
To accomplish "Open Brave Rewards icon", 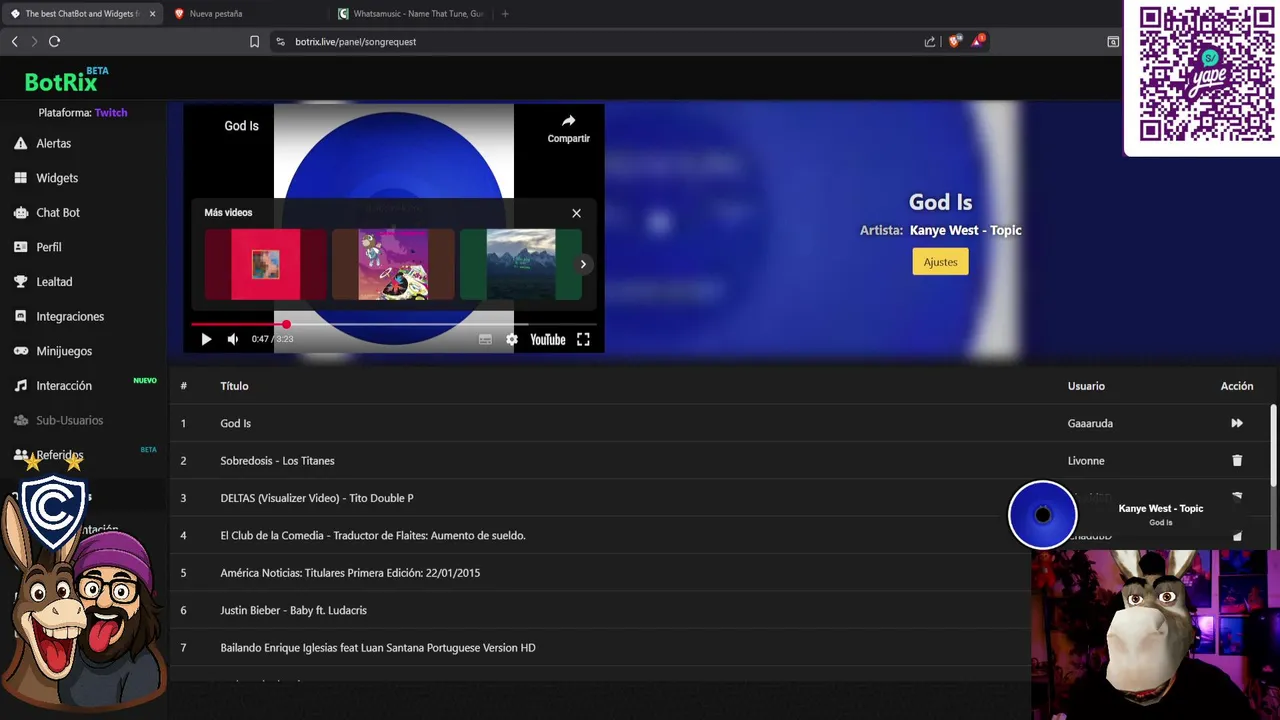I will point(978,41).
